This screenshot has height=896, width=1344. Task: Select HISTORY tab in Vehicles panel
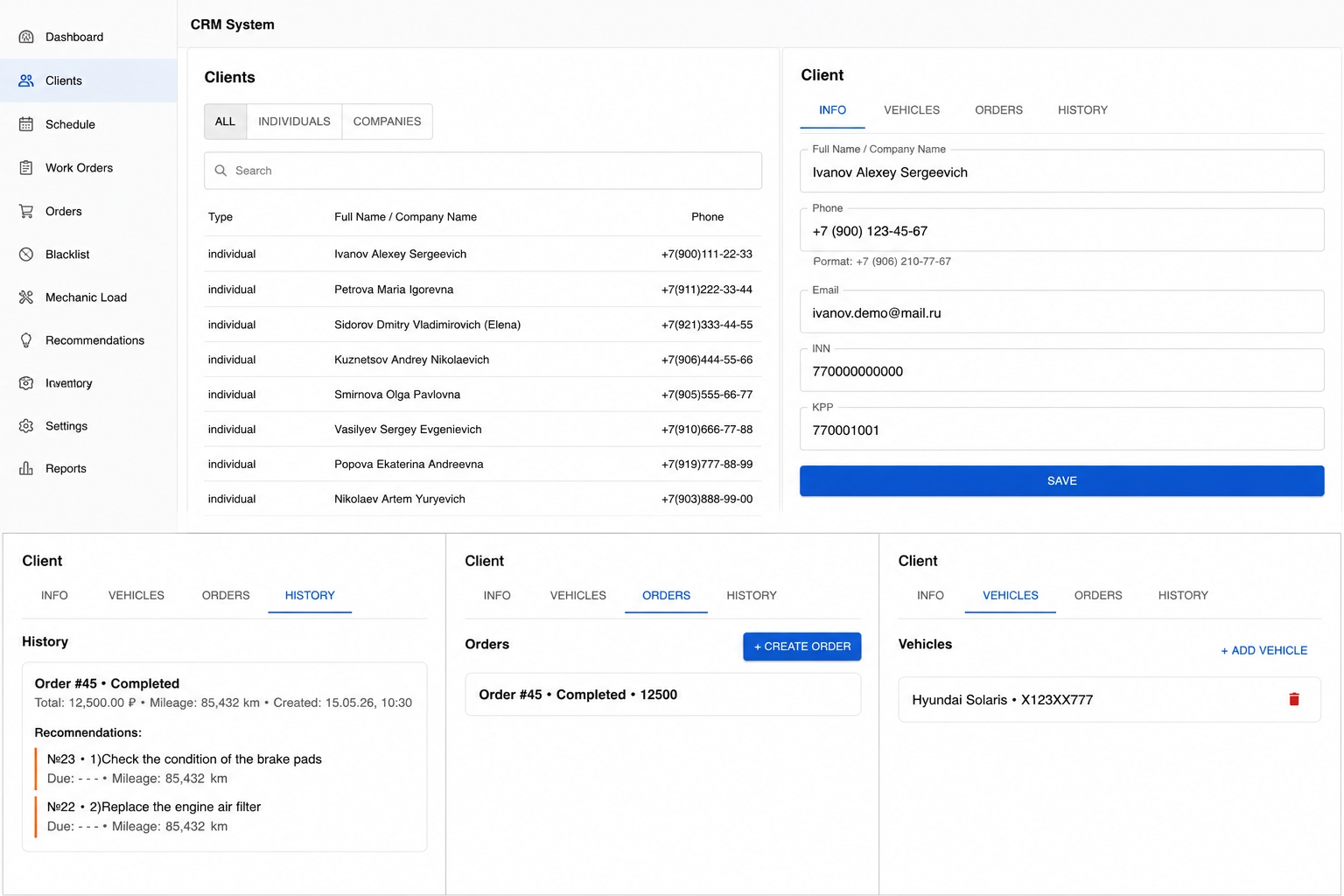(x=1183, y=596)
